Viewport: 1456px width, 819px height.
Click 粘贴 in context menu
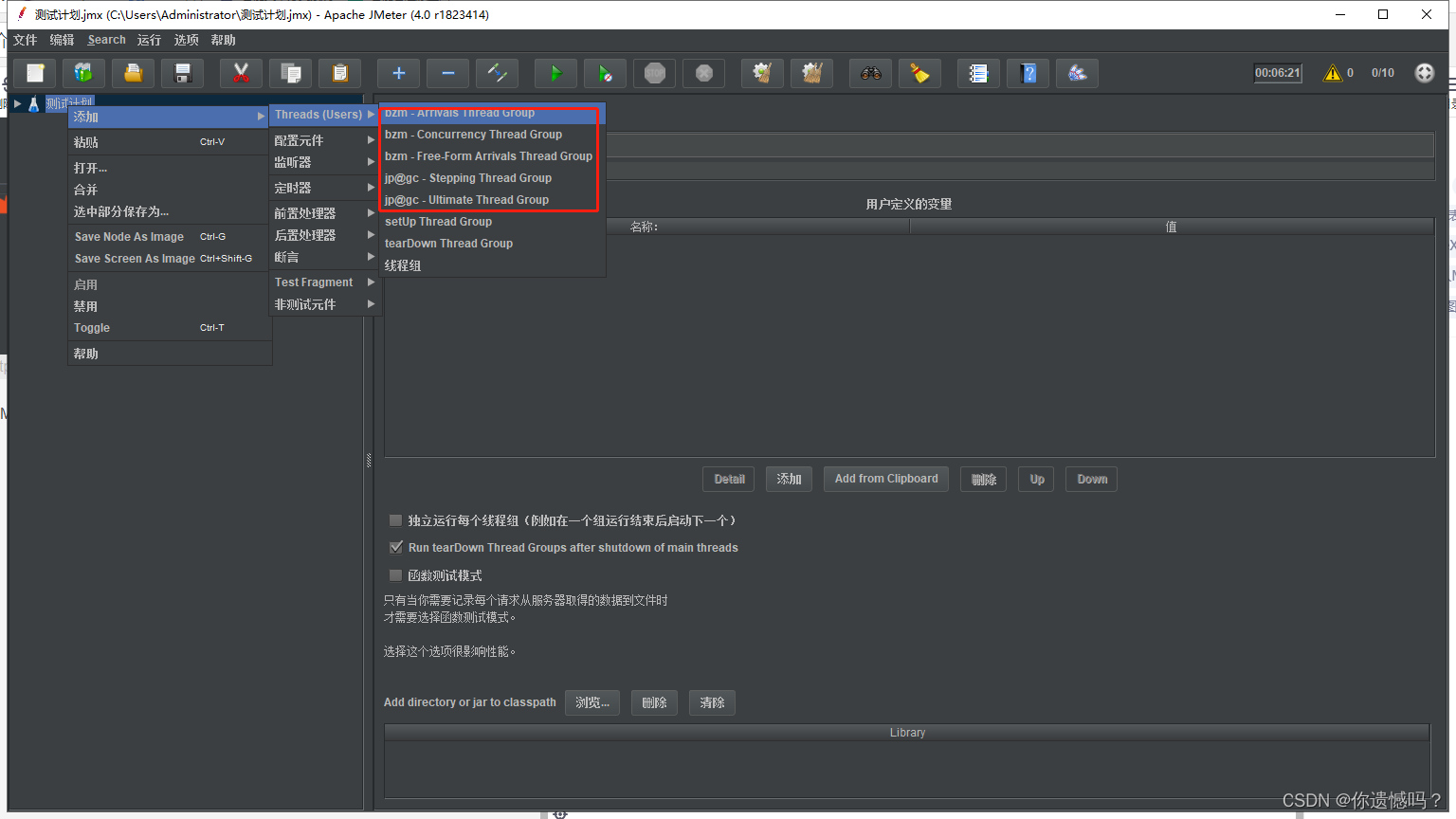click(x=169, y=142)
